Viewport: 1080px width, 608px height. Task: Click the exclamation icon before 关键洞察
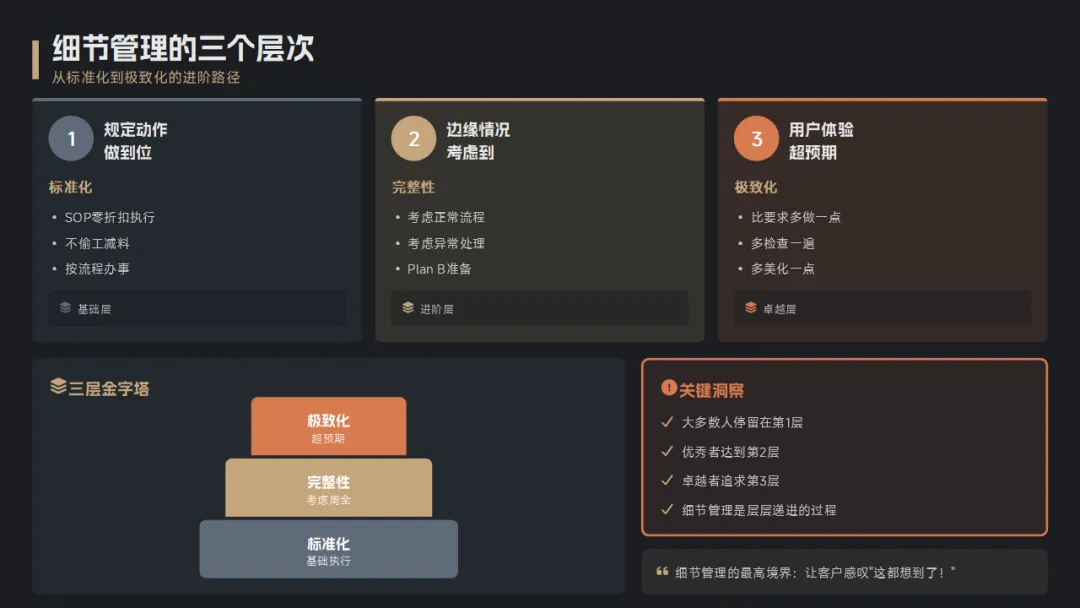pyautogui.click(x=669, y=388)
